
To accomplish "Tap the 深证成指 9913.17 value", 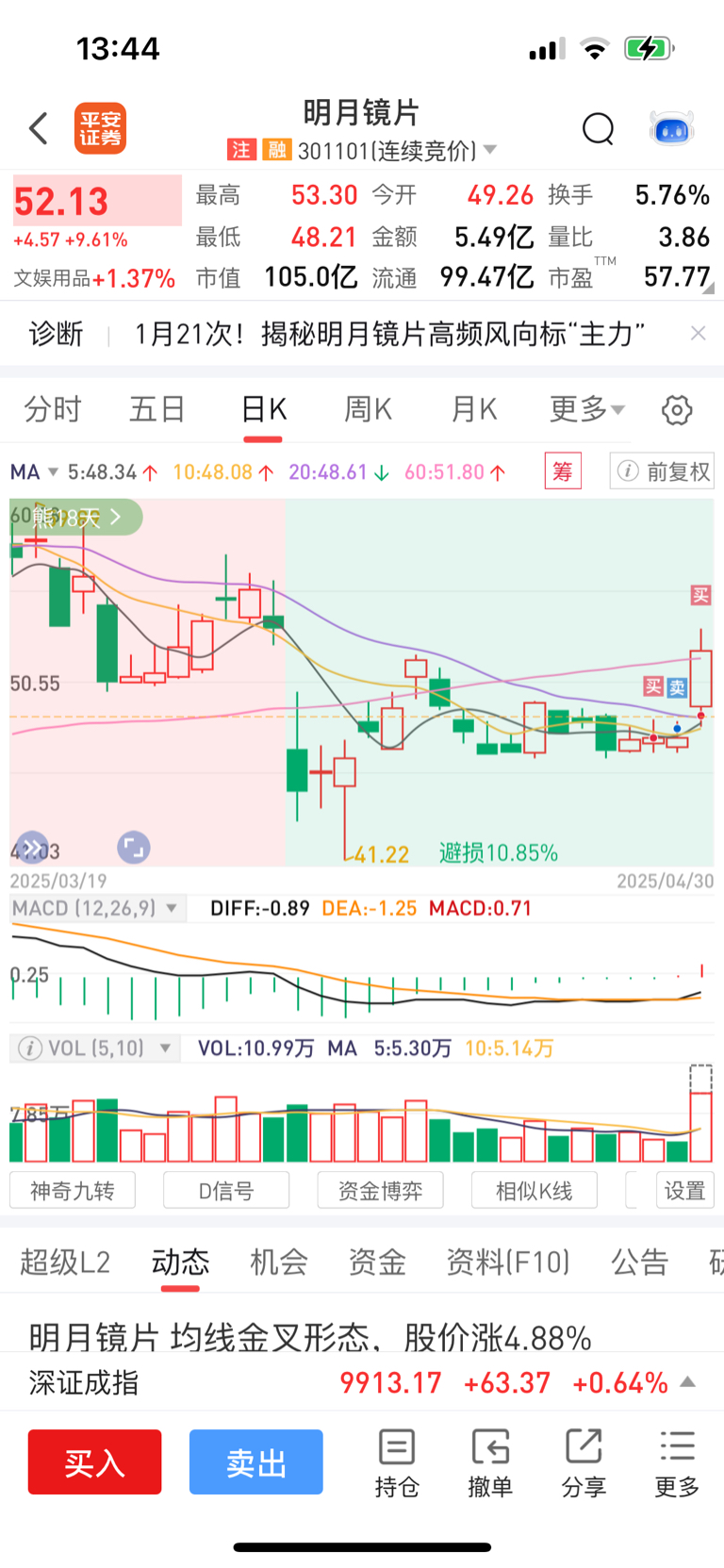I will pos(390,1382).
